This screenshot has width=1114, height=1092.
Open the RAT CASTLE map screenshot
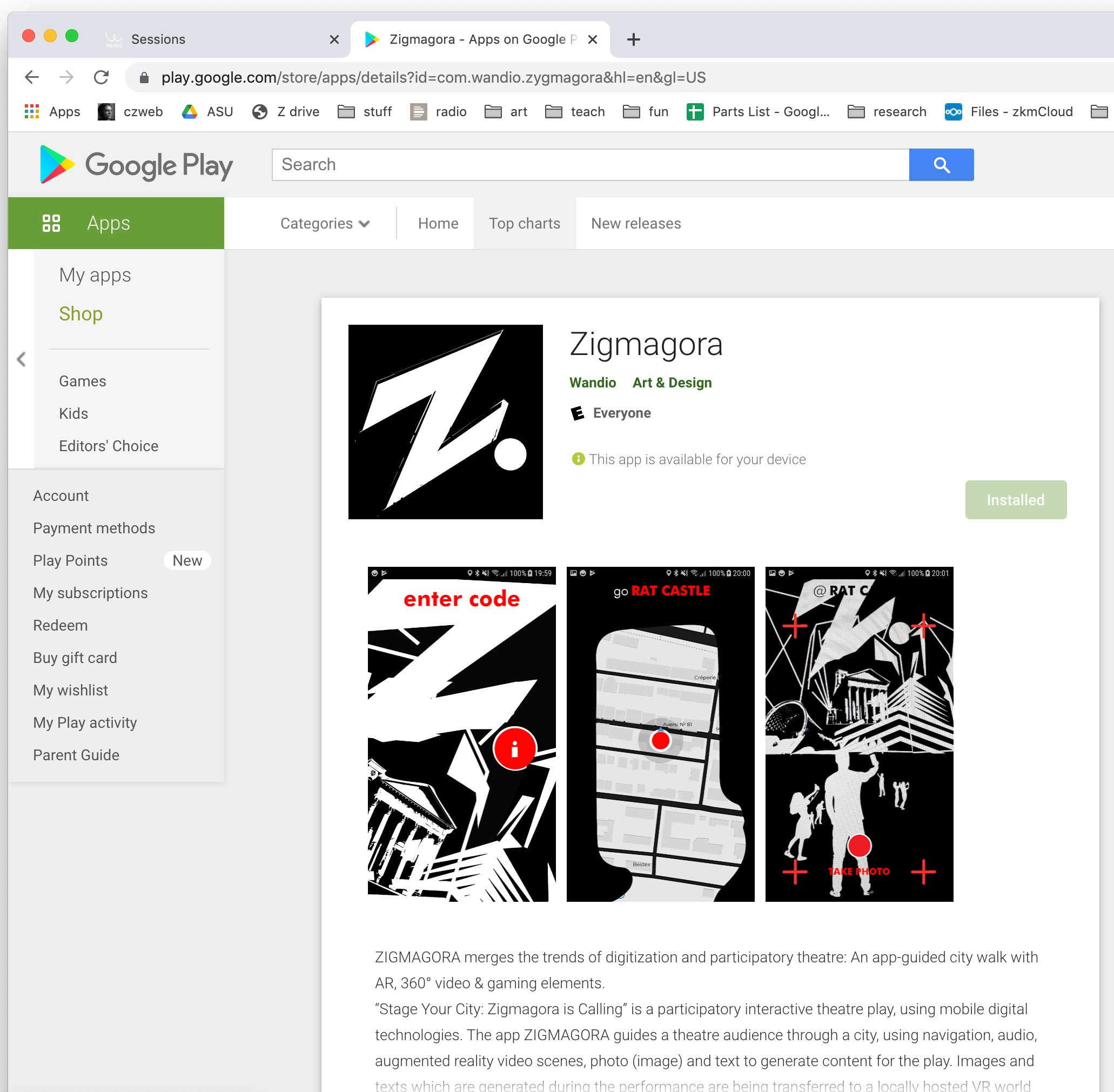(660, 734)
